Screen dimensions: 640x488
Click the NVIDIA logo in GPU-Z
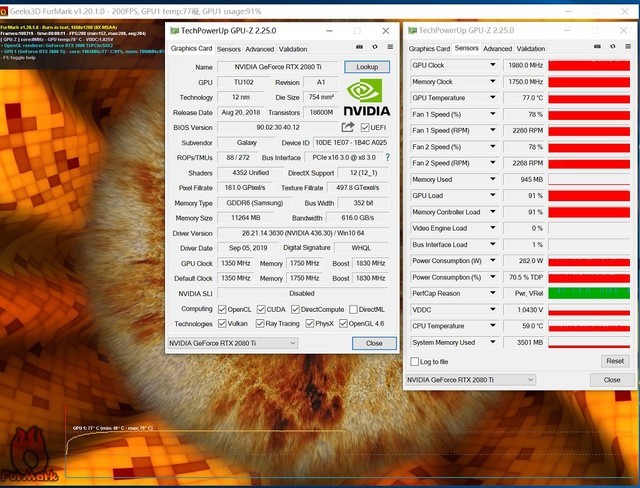367,97
